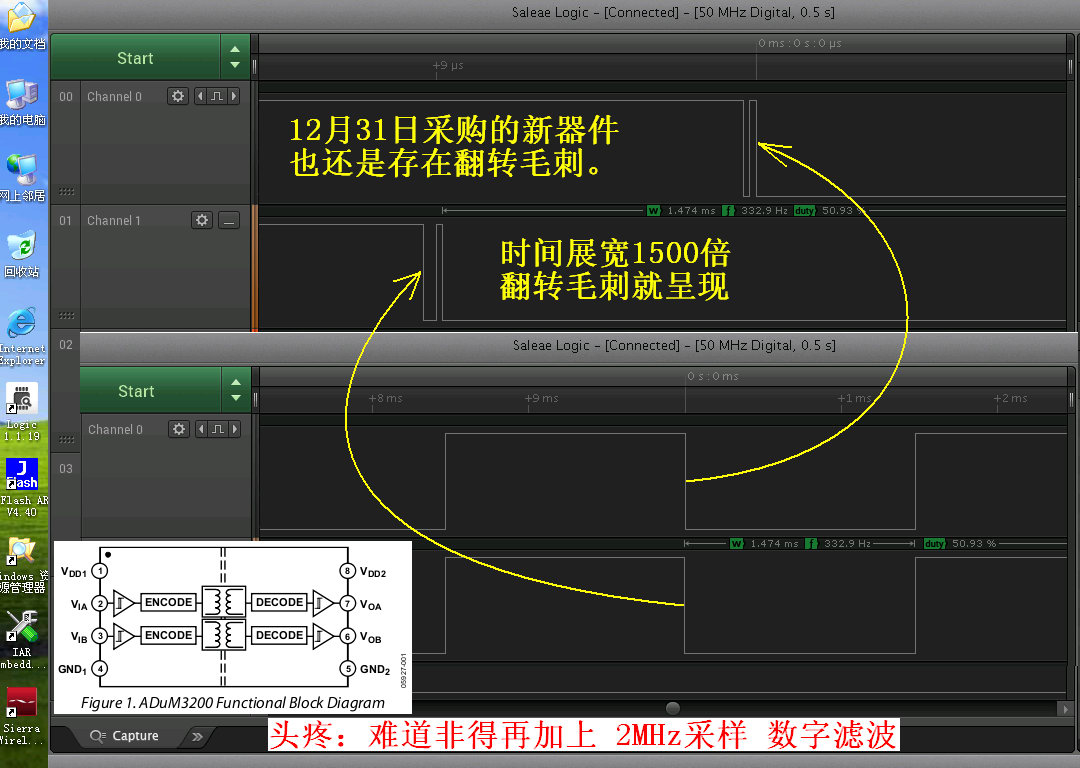Viewport: 1080px width, 768px height.
Task: Click rising-edge trigger icon on top Channel 0
Action: pos(217,96)
